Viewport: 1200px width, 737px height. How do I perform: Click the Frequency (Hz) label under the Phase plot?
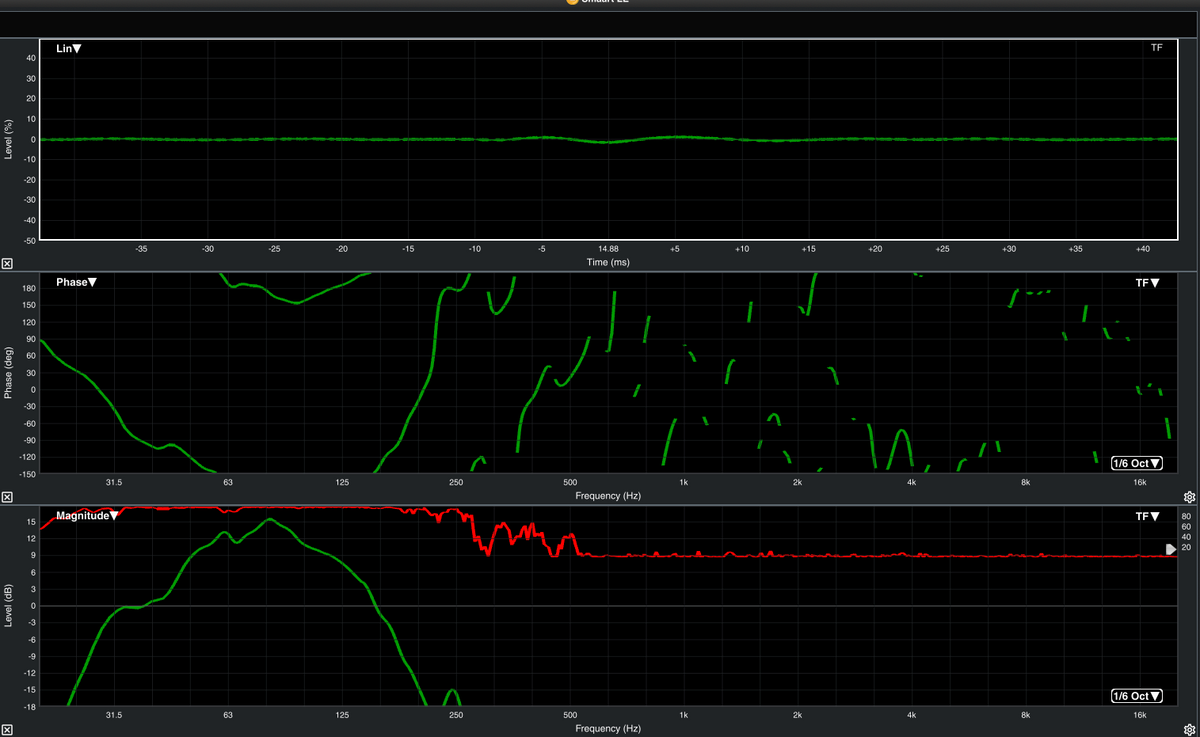click(608, 495)
